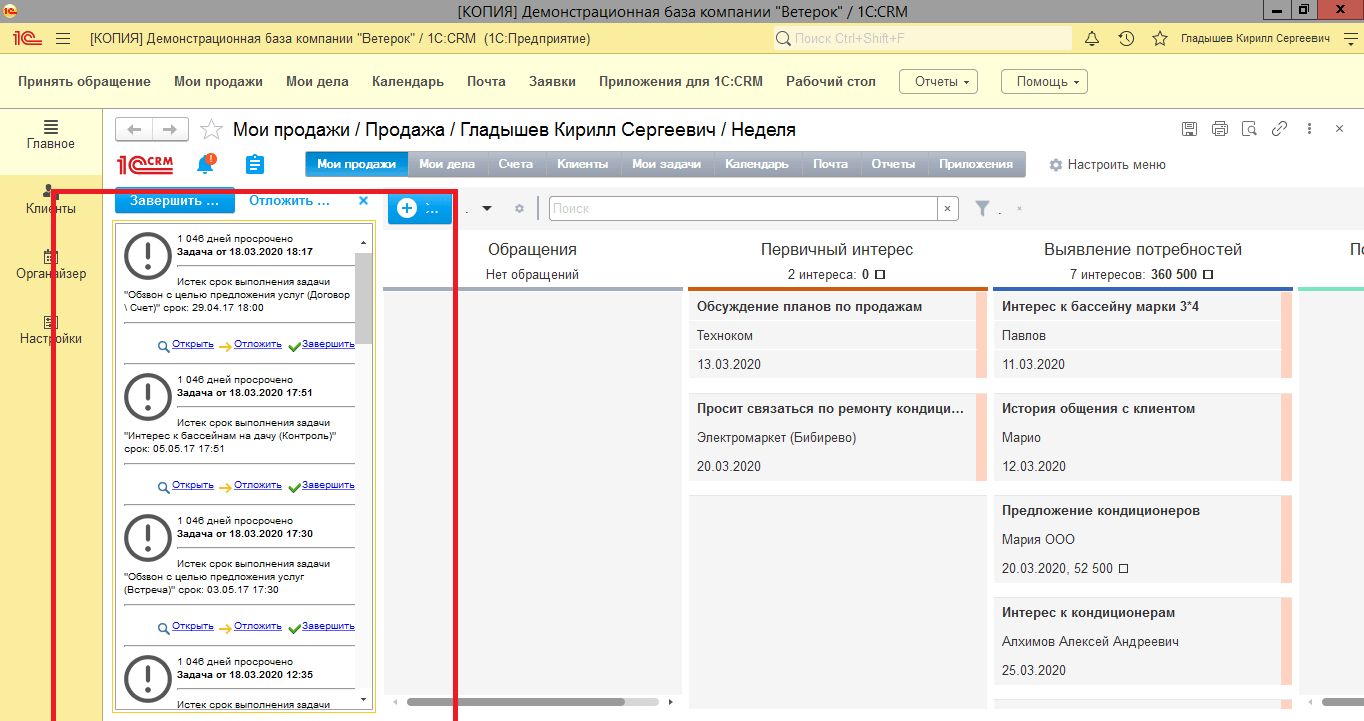Clear the kanban search with X button
The height and width of the screenshot is (721, 1364).
tap(947, 208)
